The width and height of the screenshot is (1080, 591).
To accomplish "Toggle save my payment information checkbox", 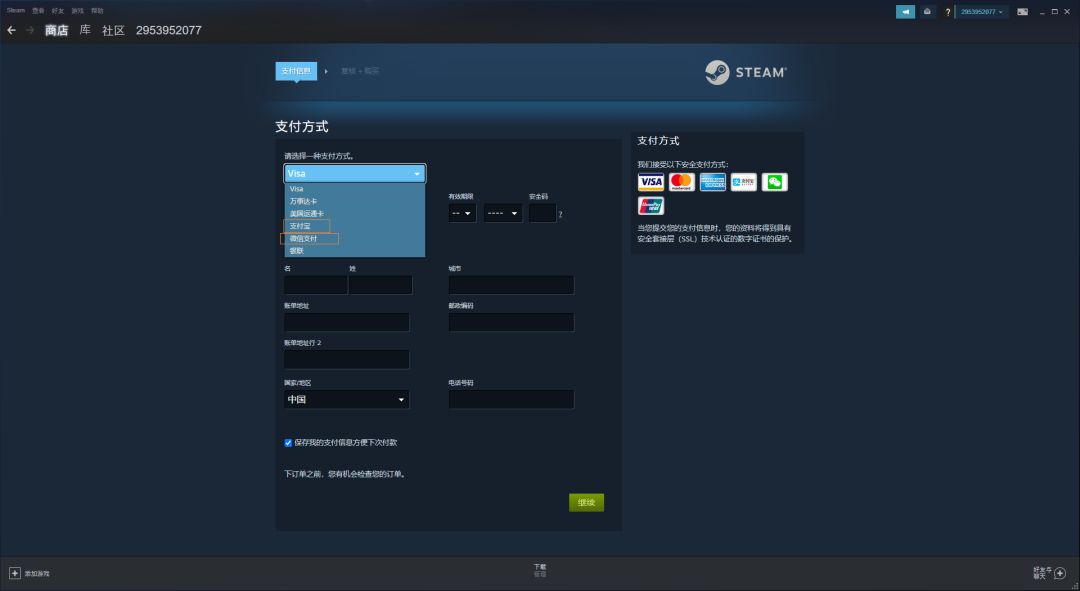I will [288, 443].
